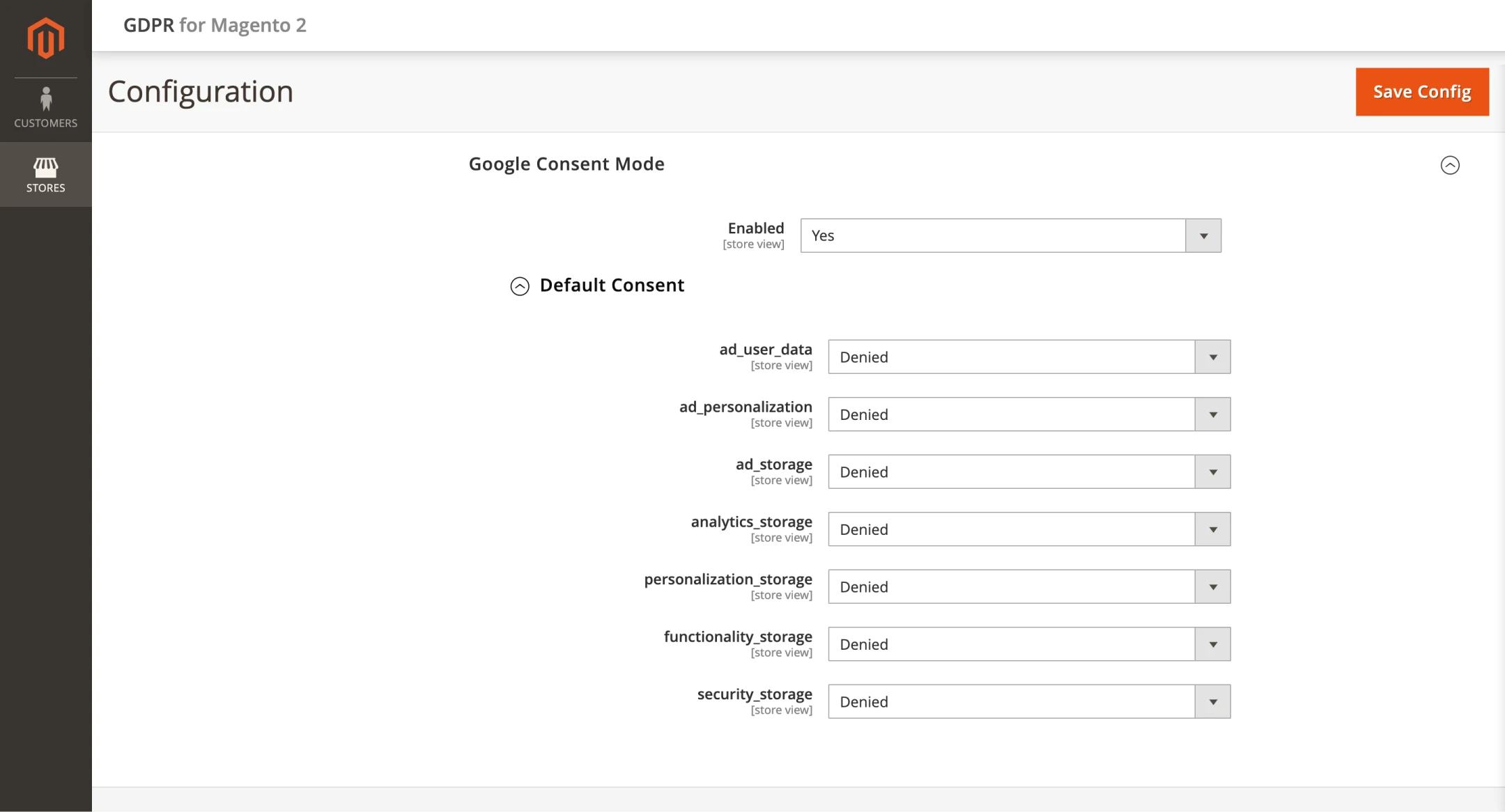This screenshot has height=812, width=1505.
Task: Open the ad_personalization dropdown
Action: (1028, 415)
